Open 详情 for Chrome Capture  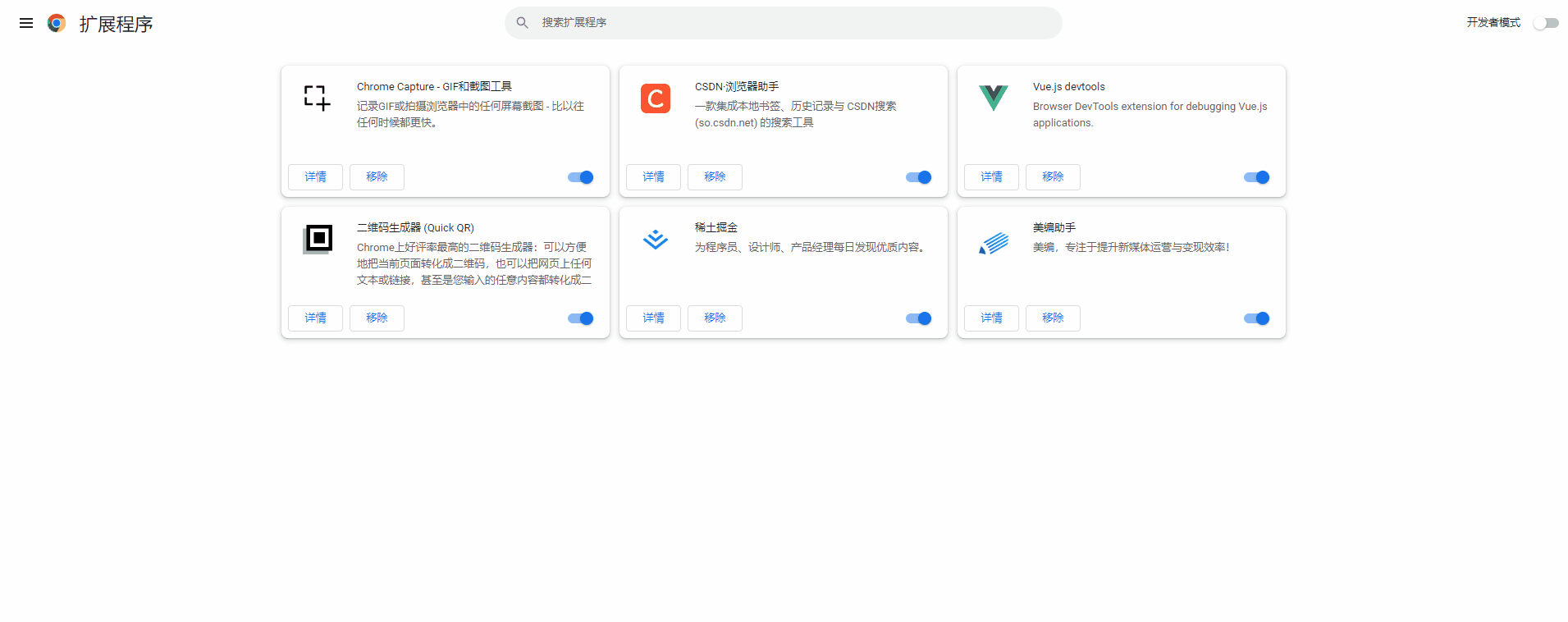315,177
